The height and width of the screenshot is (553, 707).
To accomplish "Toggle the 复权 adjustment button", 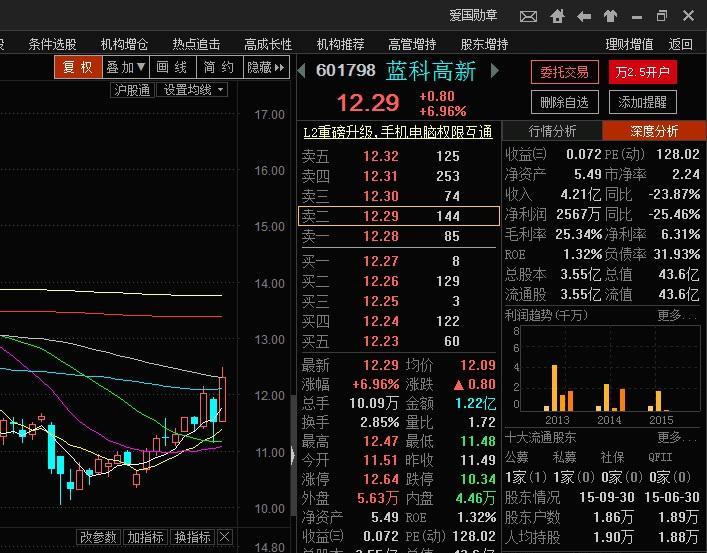I will [78, 67].
